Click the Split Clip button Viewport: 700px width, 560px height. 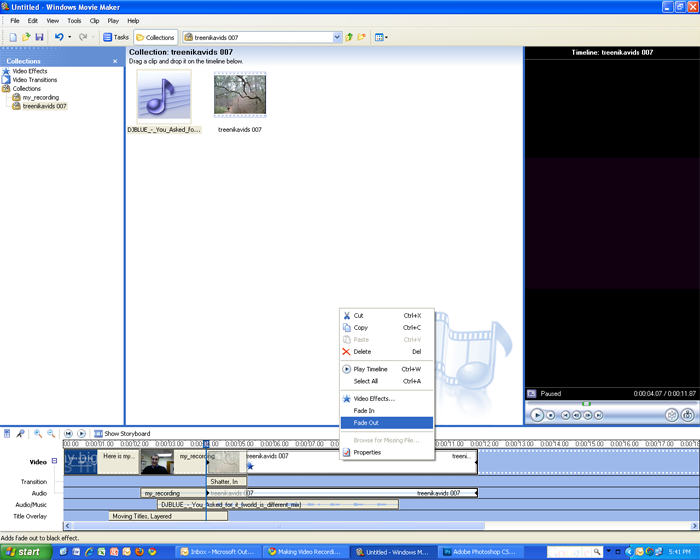[671, 415]
